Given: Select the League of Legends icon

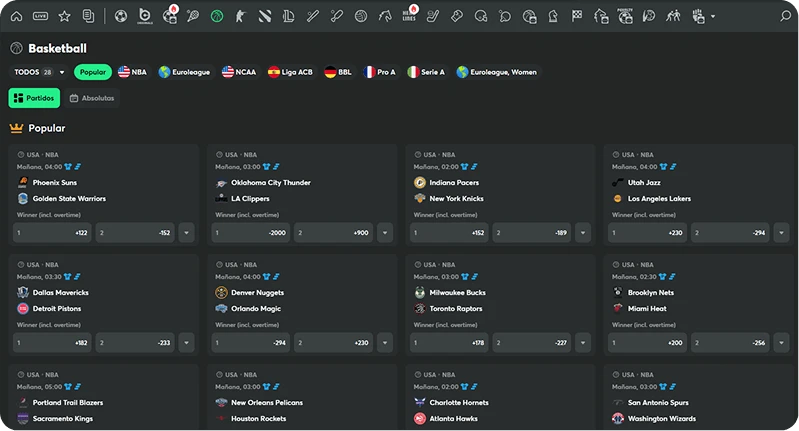Looking at the screenshot, I should (x=288, y=16).
